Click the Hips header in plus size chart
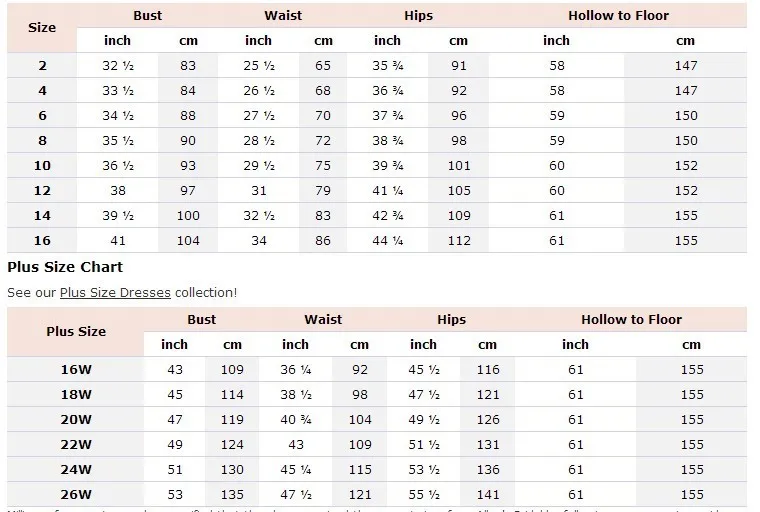This screenshot has height=512, width=760. click(x=451, y=320)
